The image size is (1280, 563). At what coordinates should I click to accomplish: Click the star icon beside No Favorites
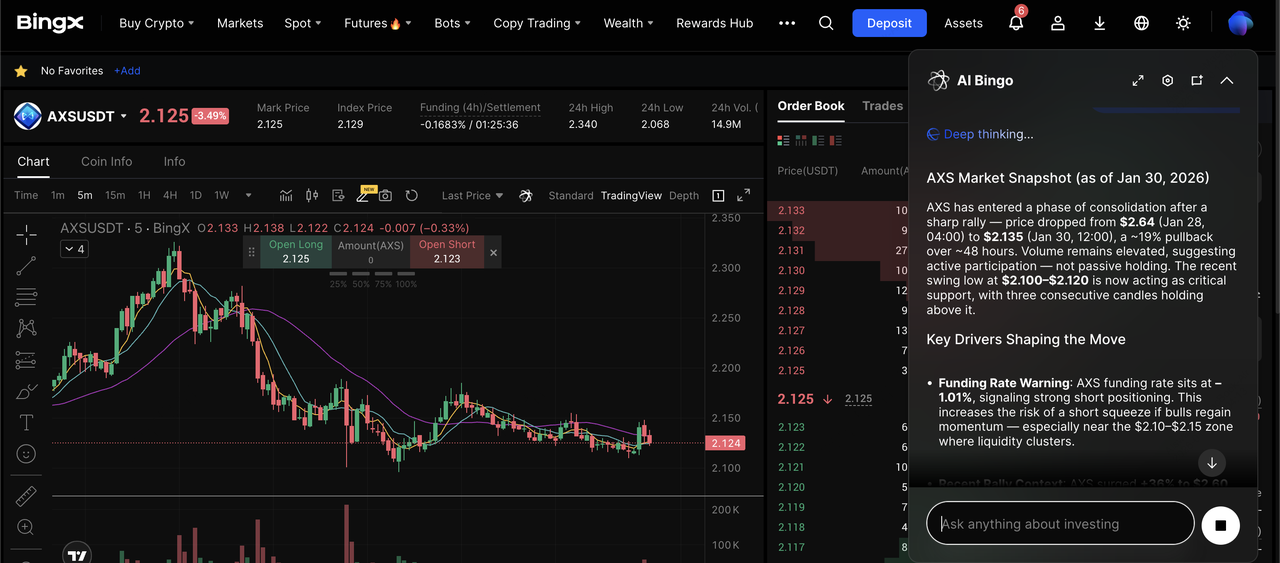tap(20, 71)
